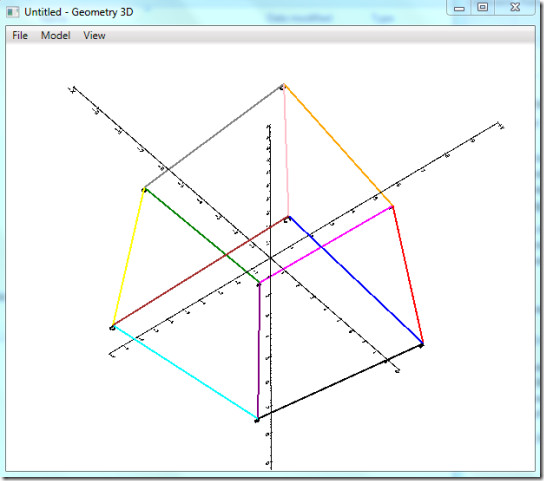Select the red edge of the cube
This screenshot has width=544, height=481.
click(408, 275)
